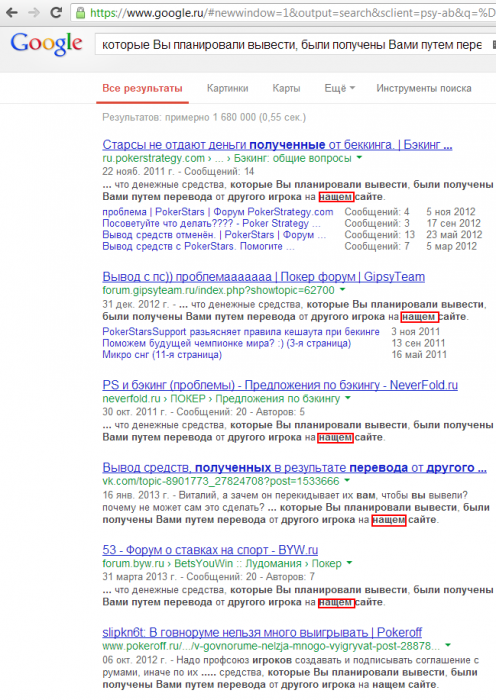Open Инструменты поиска search tools
The height and width of the screenshot is (700, 496).
pyautogui.click(x=424, y=88)
